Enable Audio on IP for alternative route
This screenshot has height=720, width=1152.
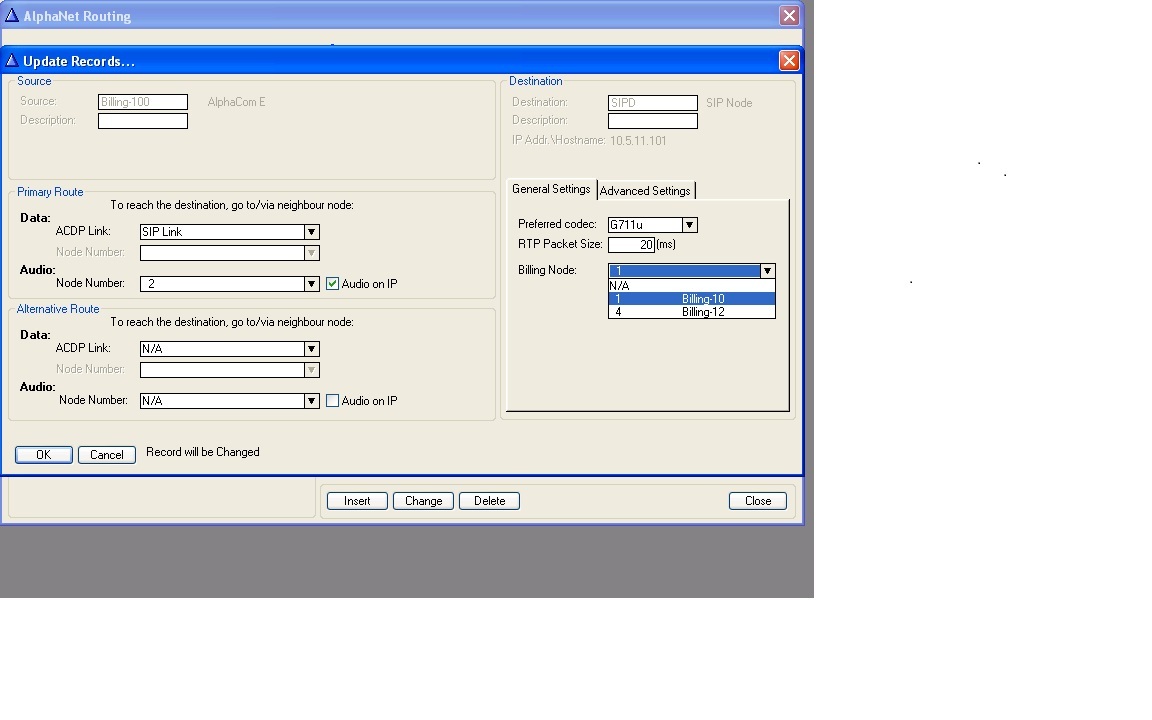pyautogui.click(x=333, y=401)
